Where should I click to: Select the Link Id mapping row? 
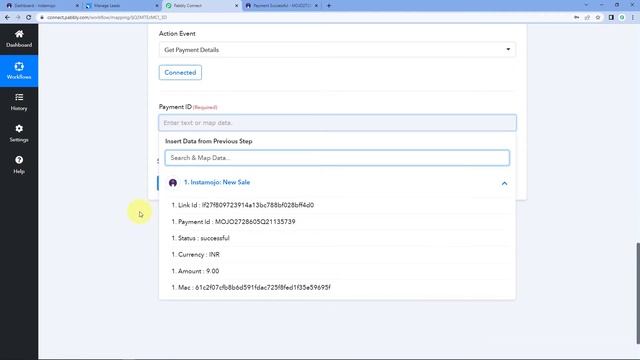coord(337,205)
